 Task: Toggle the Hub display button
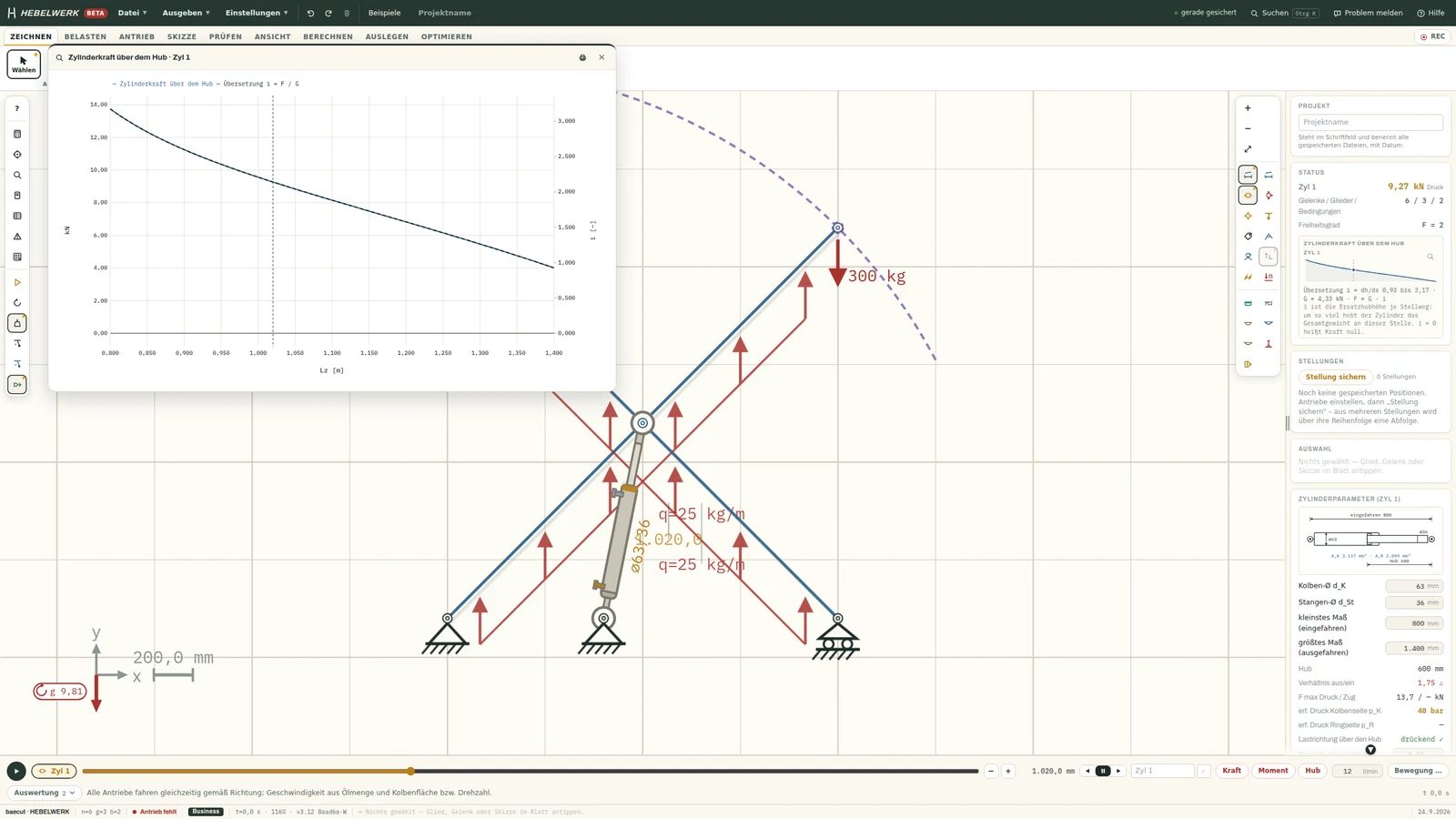1312,771
